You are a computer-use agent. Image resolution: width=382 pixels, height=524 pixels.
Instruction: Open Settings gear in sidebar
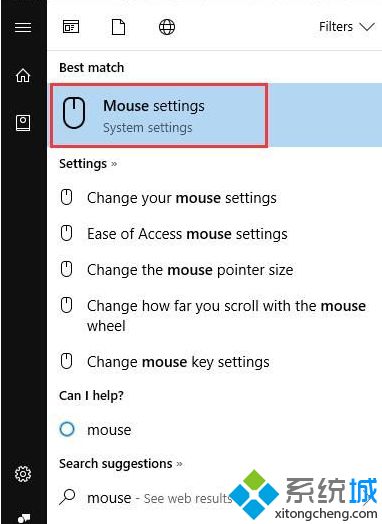tap(23, 474)
